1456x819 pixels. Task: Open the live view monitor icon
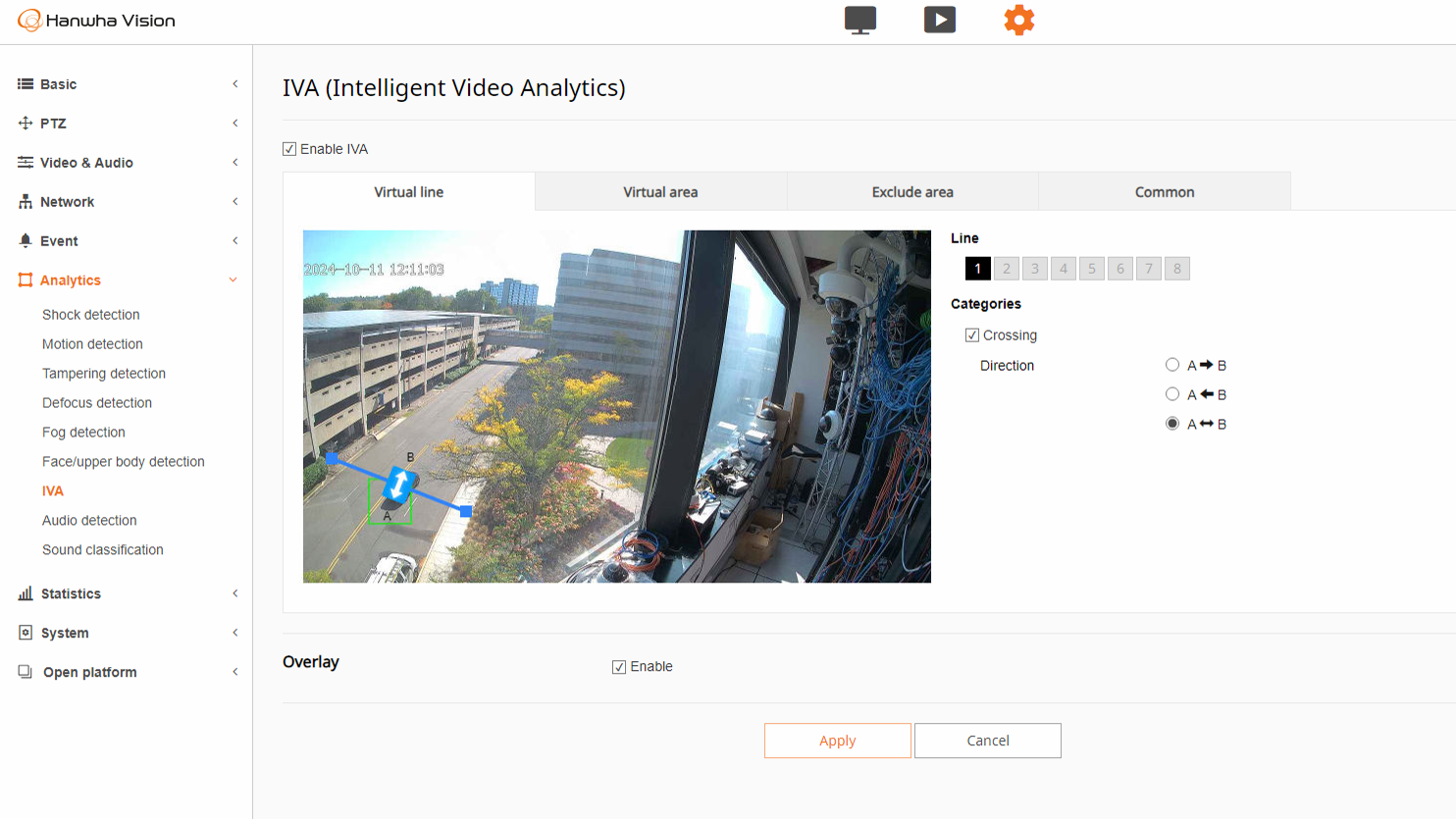[859, 20]
